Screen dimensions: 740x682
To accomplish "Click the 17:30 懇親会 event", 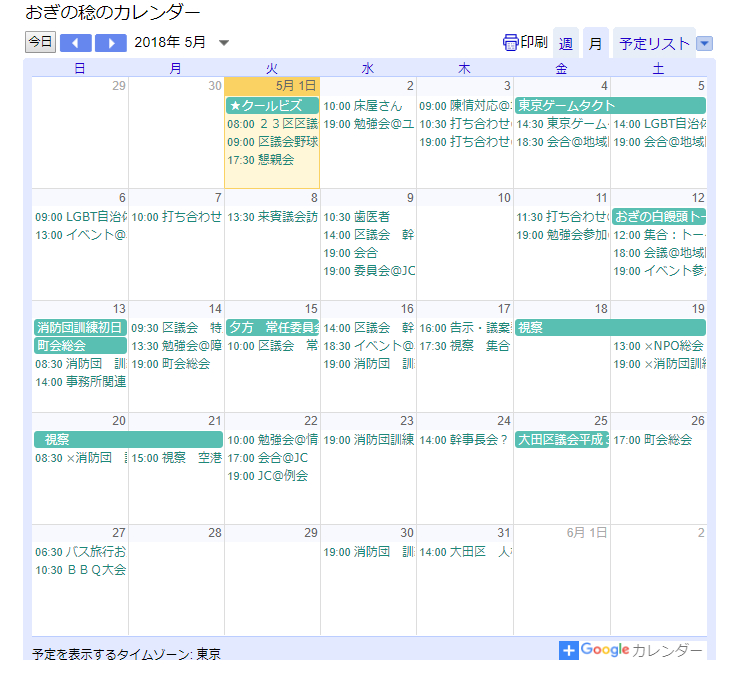I will [x=262, y=160].
